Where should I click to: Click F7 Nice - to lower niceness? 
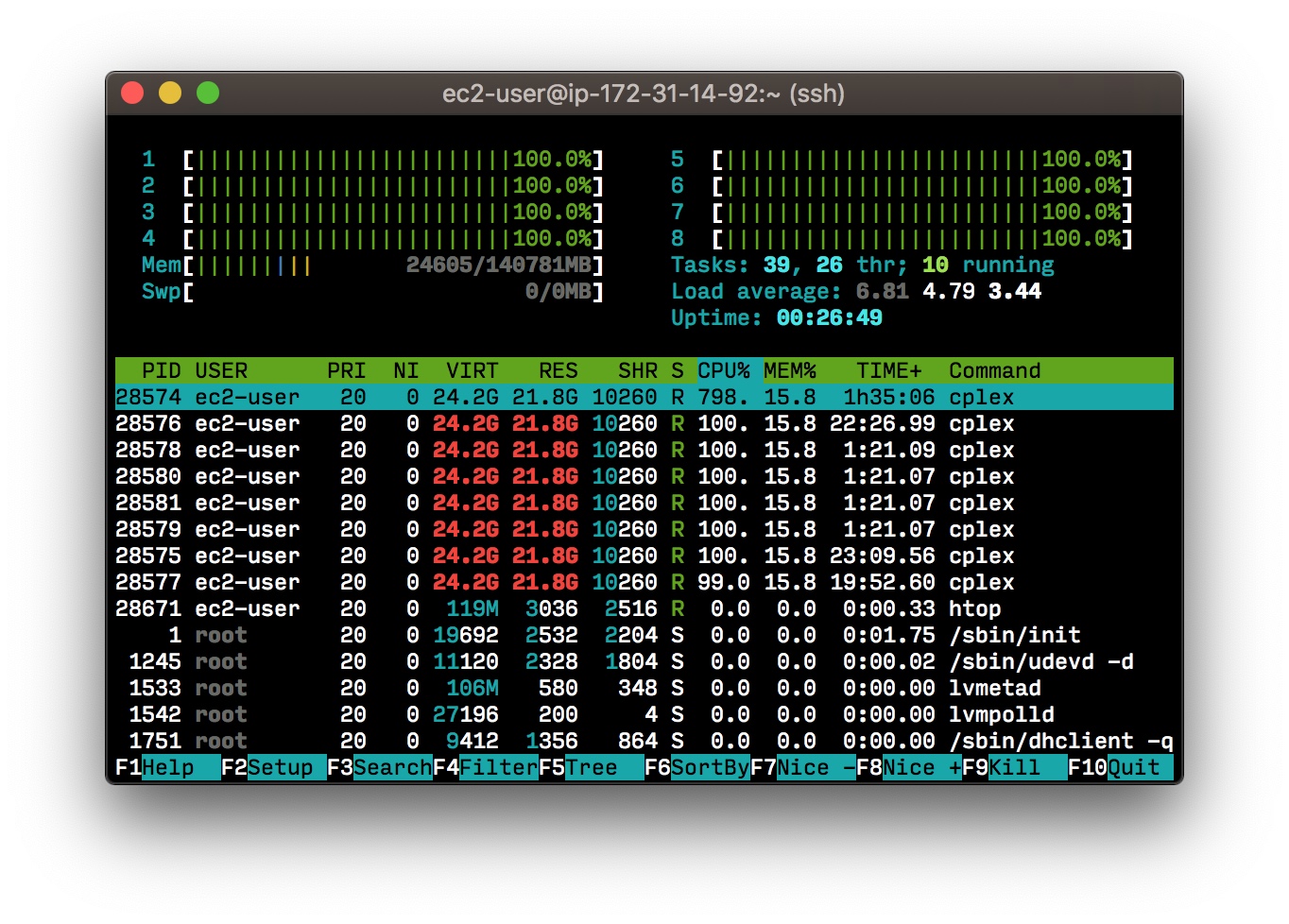pos(802,767)
